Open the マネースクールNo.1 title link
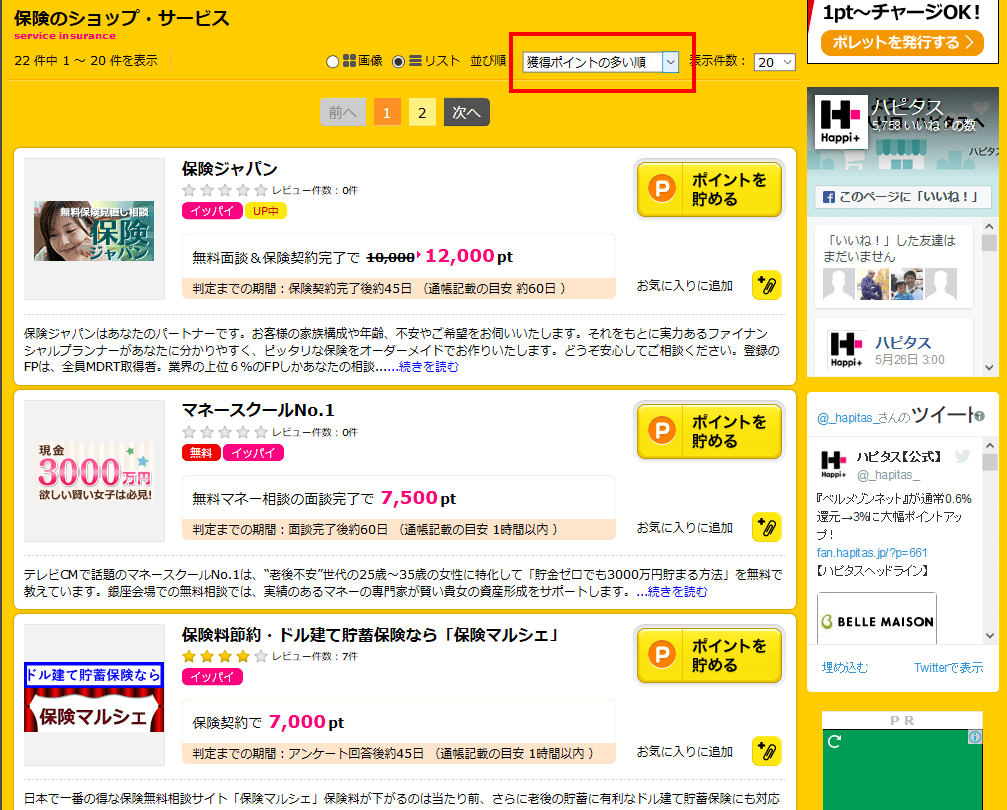 click(258, 410)
